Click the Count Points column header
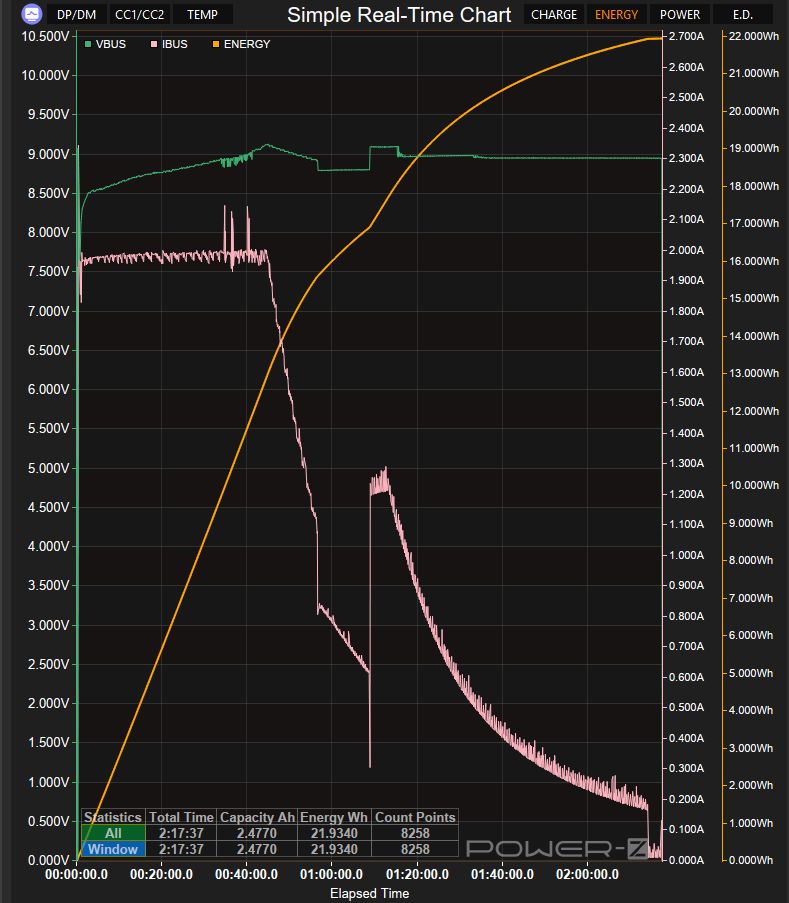789x903 pixels. [415, 817]
